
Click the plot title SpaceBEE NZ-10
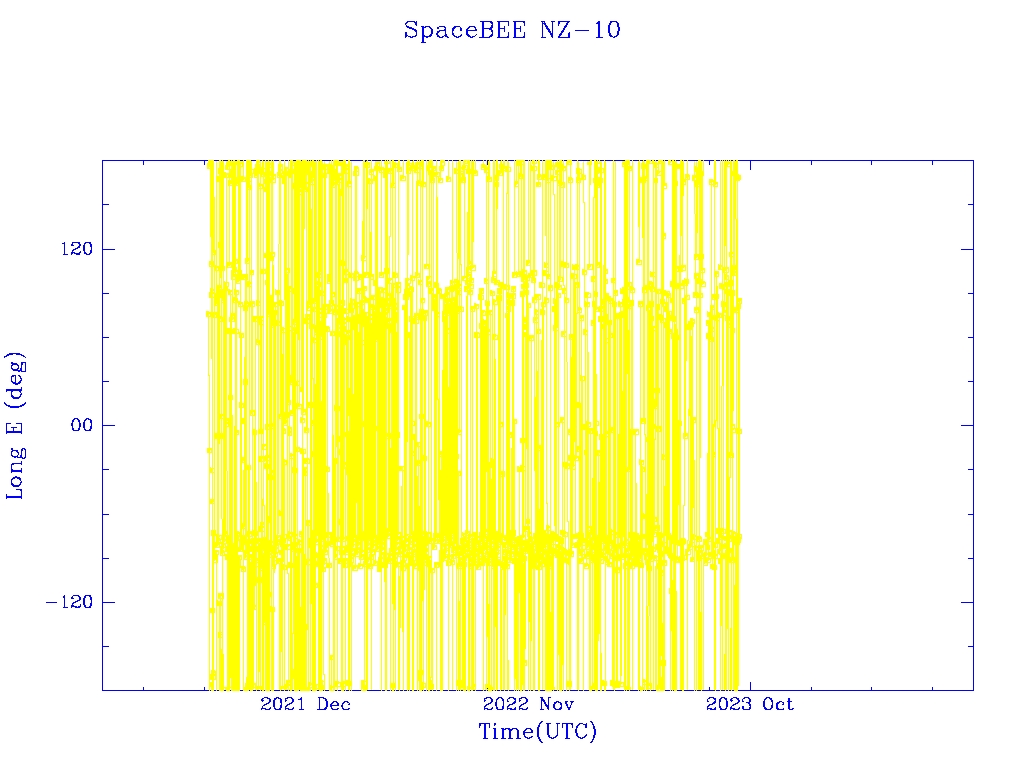(x=512, y=31)
